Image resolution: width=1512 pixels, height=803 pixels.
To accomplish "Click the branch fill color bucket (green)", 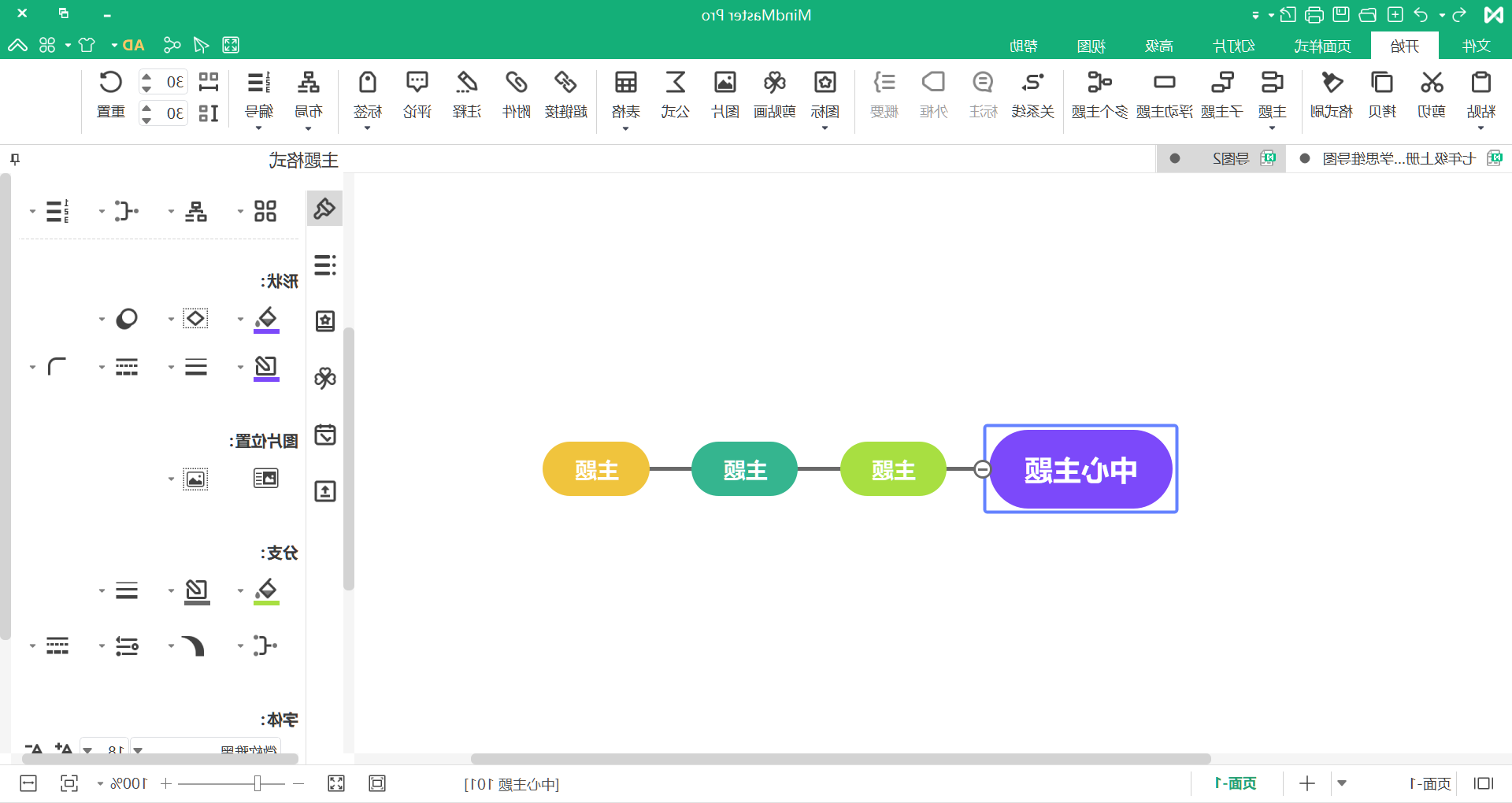I will [x=266, y=591].
